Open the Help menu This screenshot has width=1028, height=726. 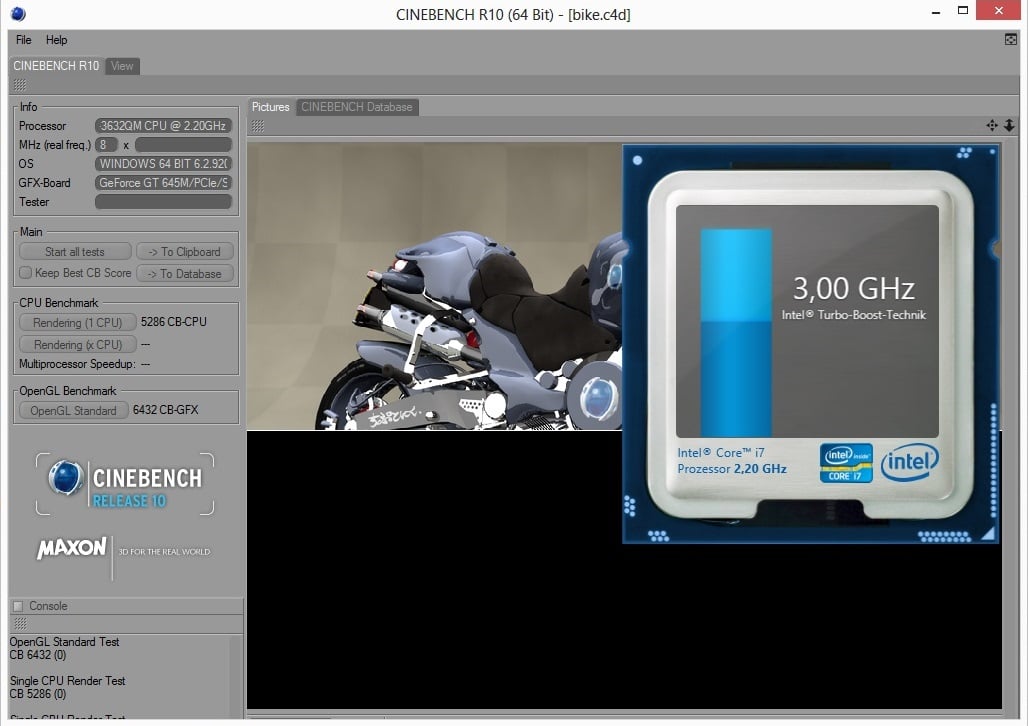[57, 40]
